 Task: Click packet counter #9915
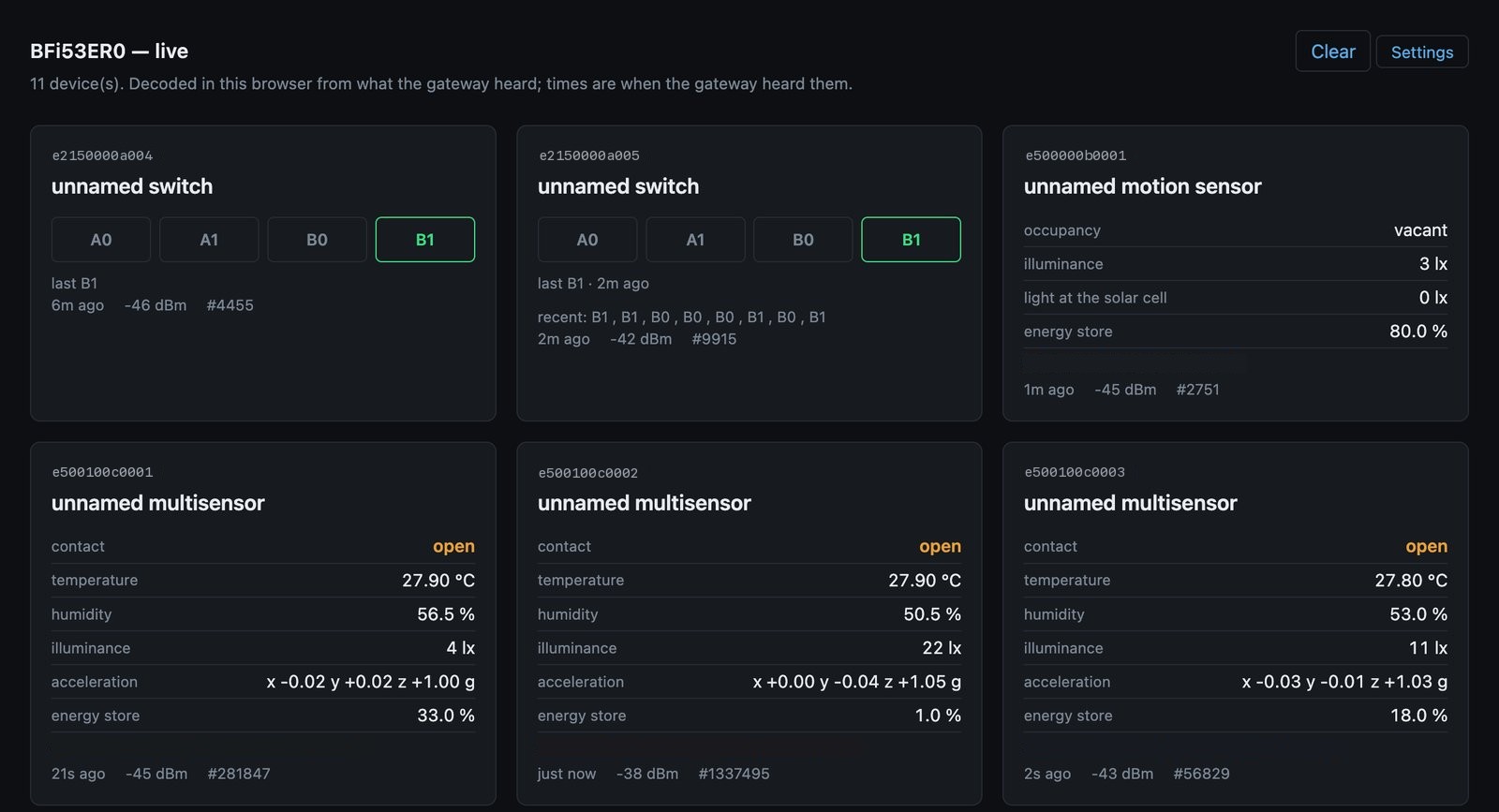tap(714, 339)
